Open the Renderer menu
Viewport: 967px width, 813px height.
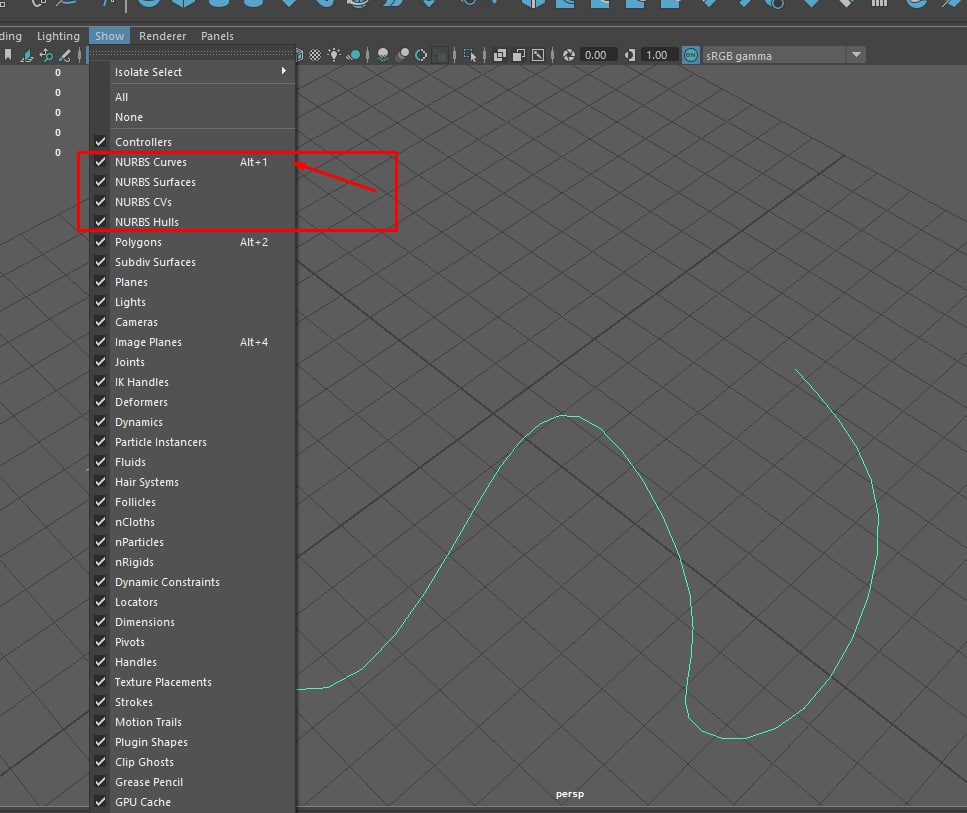pos(162,36)
